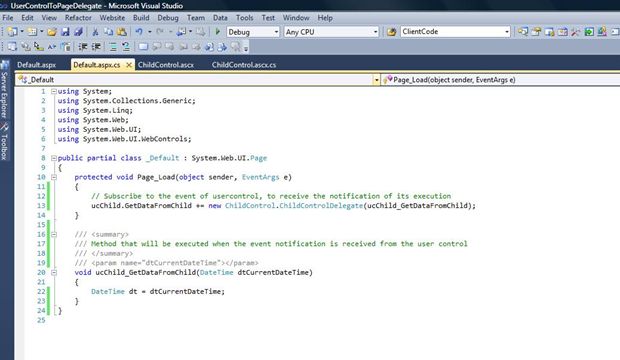Collapse the _Default class outline on line 8
The width and height of the screenshot is (620, 360).
[54, 158]
